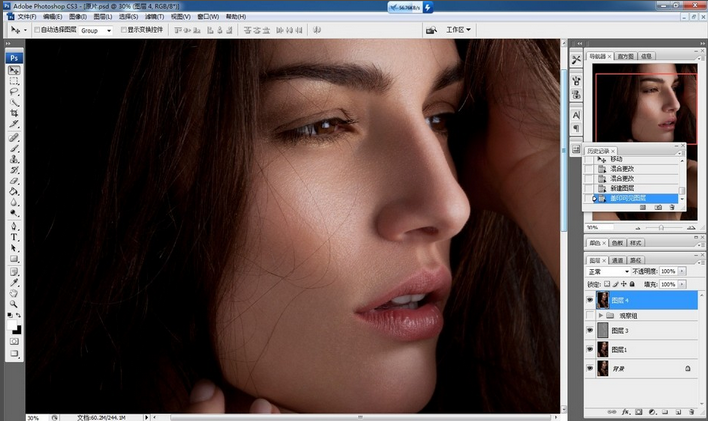The width and height of the screenshot is (708, 421).
Task: Show the 观察组 group layer
Action: [x=590, y=315]
